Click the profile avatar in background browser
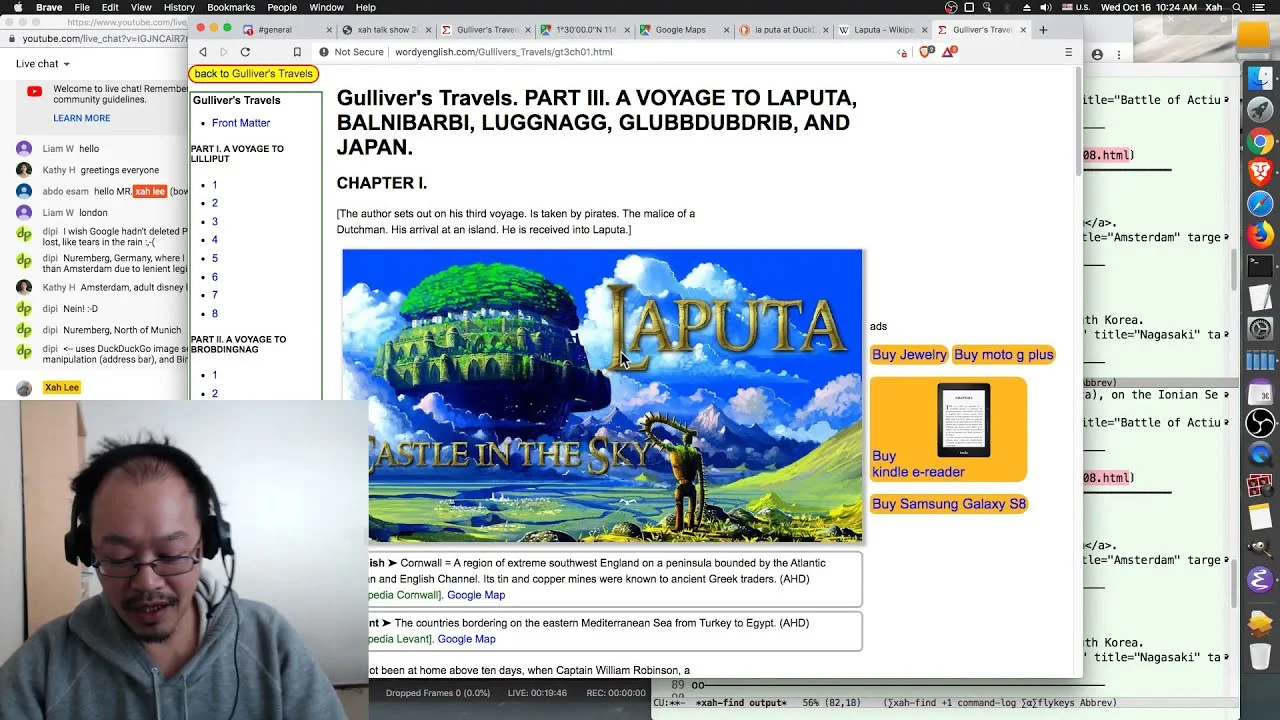The width and height of the screenshot is (1280, 720). click(x=1097, y=55)
